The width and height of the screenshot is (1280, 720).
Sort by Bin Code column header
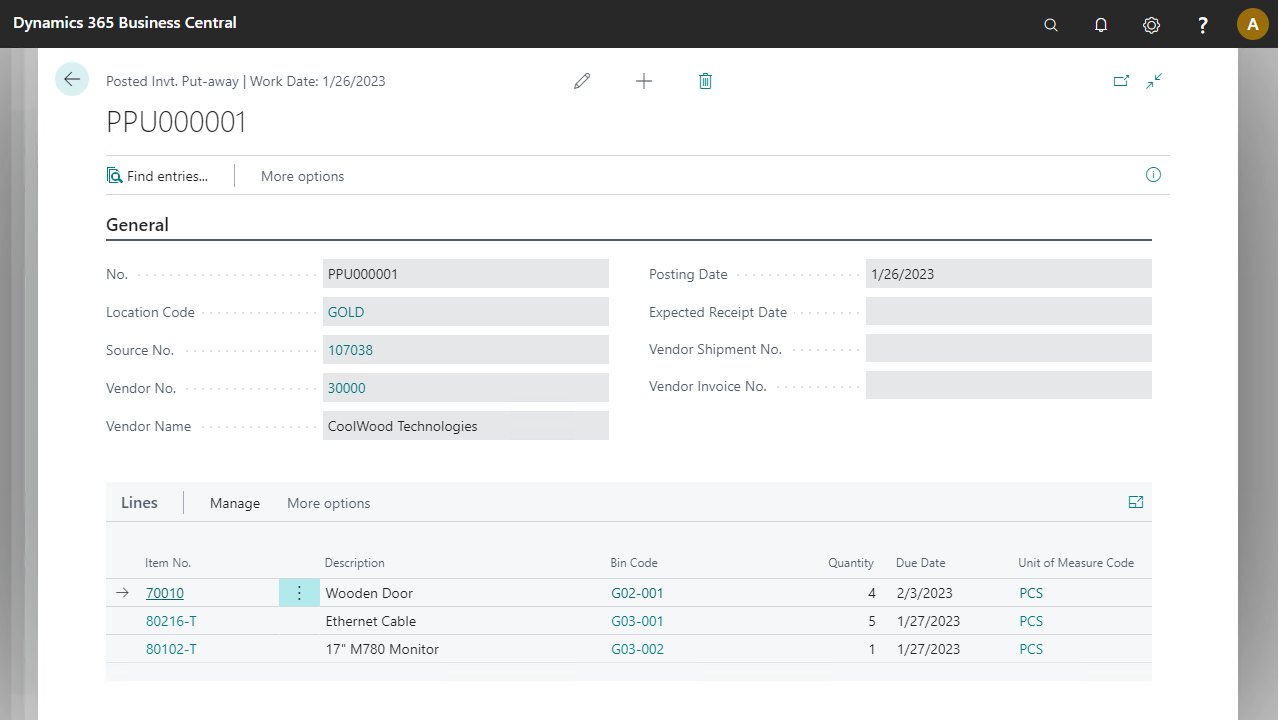click(634, 563)
